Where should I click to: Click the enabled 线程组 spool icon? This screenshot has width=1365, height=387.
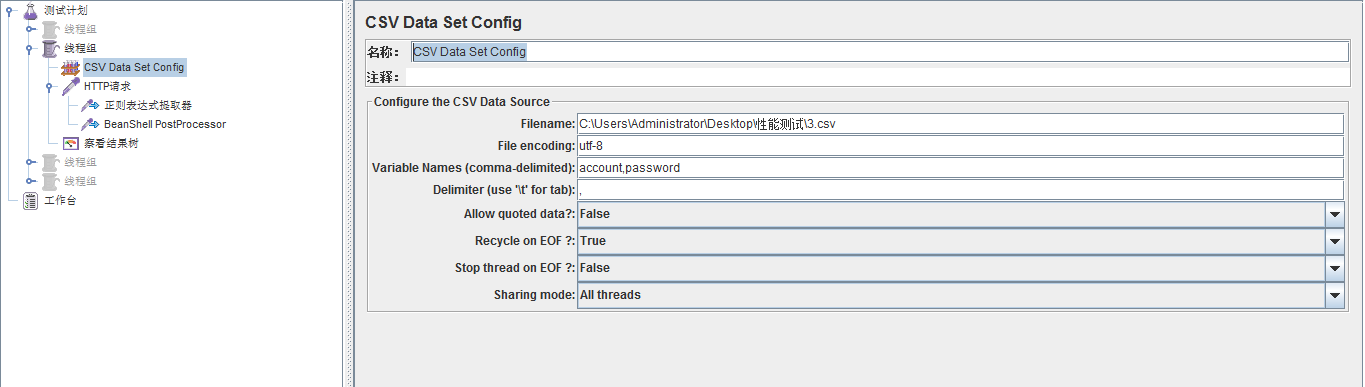[x=50, y=48]
